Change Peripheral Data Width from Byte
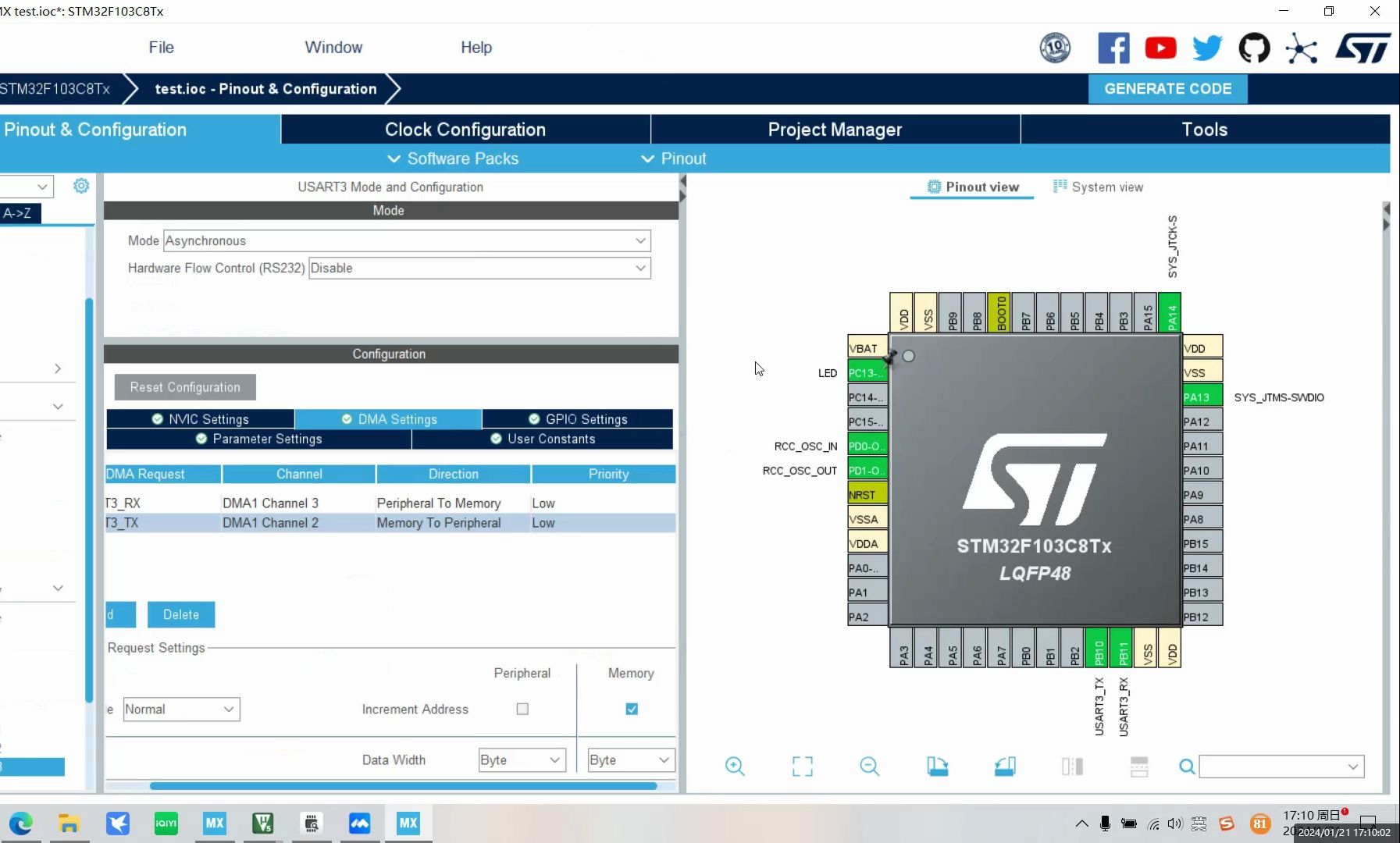 coord(521,759)
